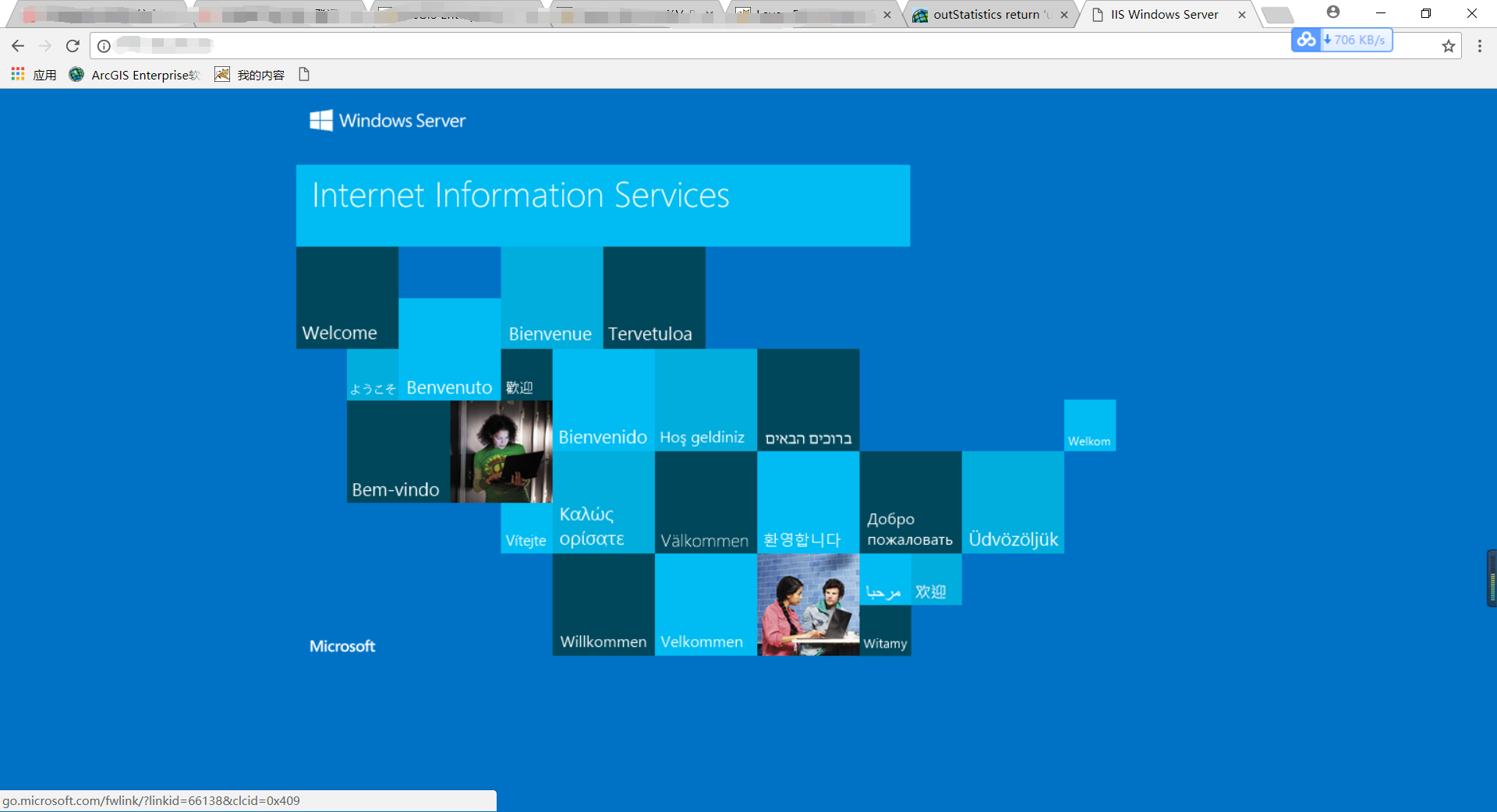
Task: Click the site information icon in address bar
Action: (x=104, y=46)
